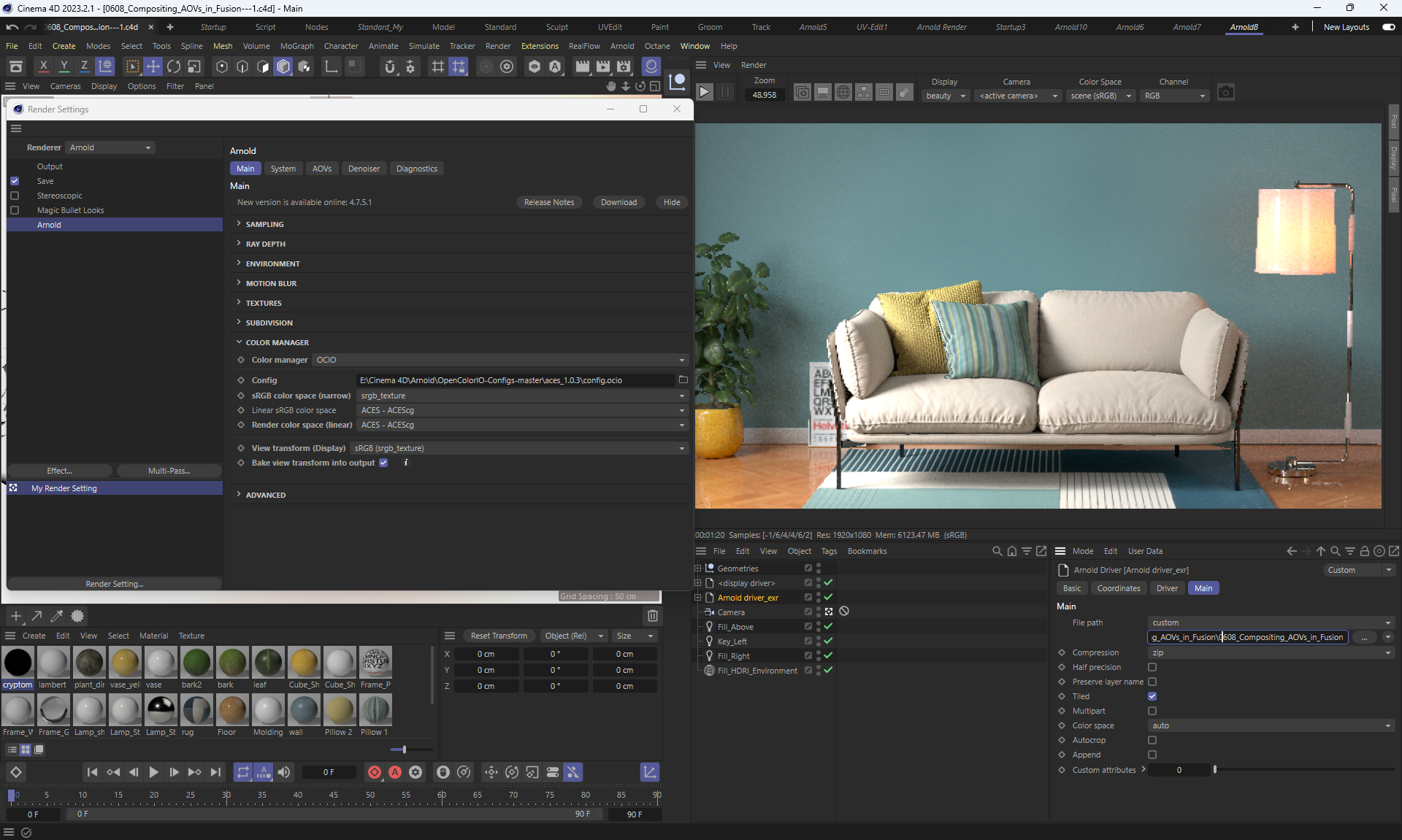Click the Multi-Pass... button
Viewport: 1402px width, 840px height.
pos(169,471)
